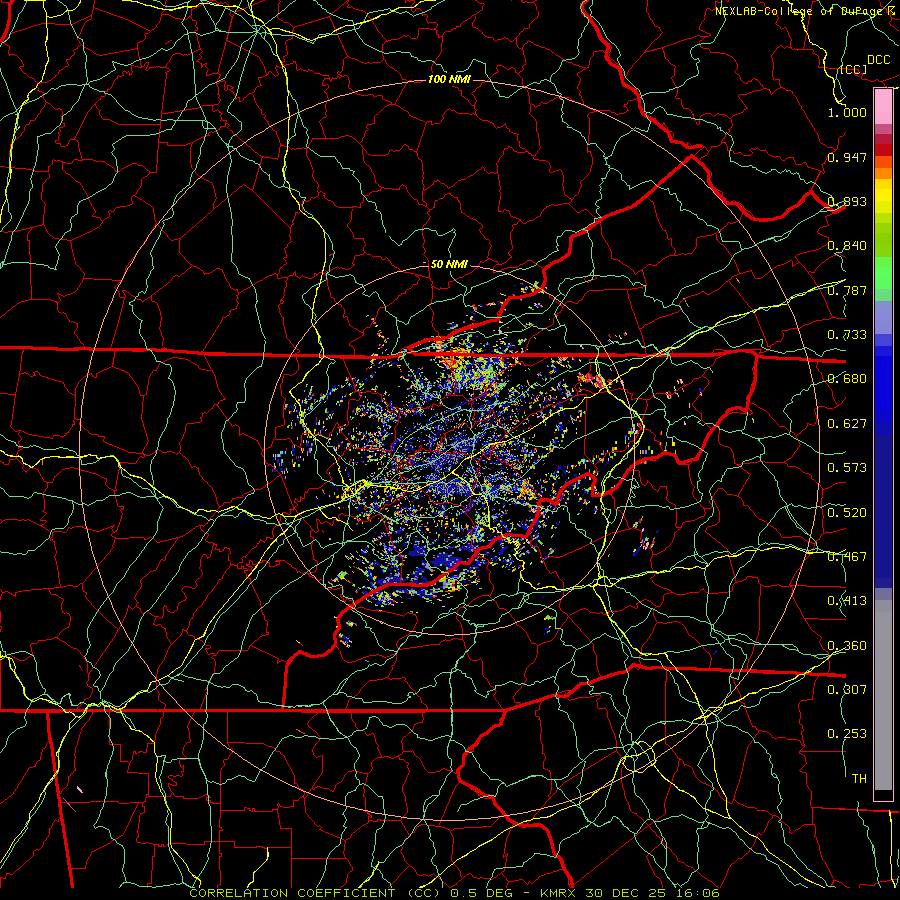Click the pink segment of the color bar
This screenshot has width=900, height=900.
pos(883,106)
